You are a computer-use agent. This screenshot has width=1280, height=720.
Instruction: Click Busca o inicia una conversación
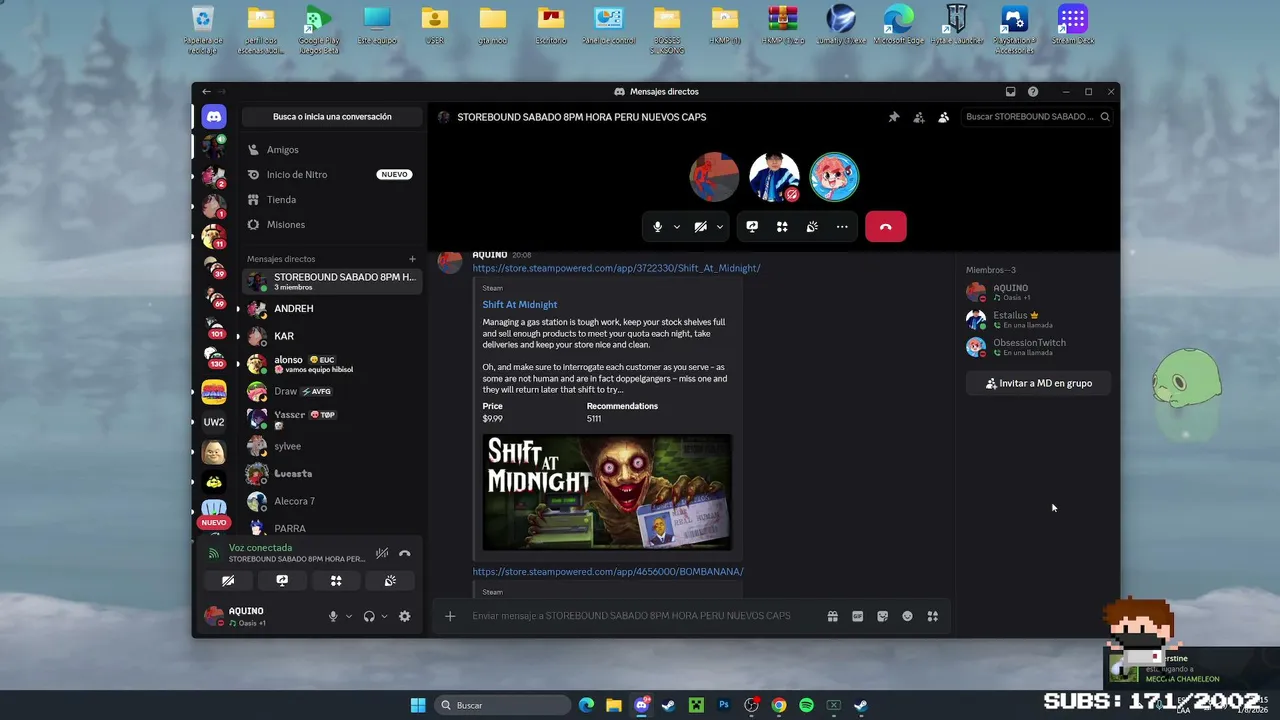[x=332, y=117]
